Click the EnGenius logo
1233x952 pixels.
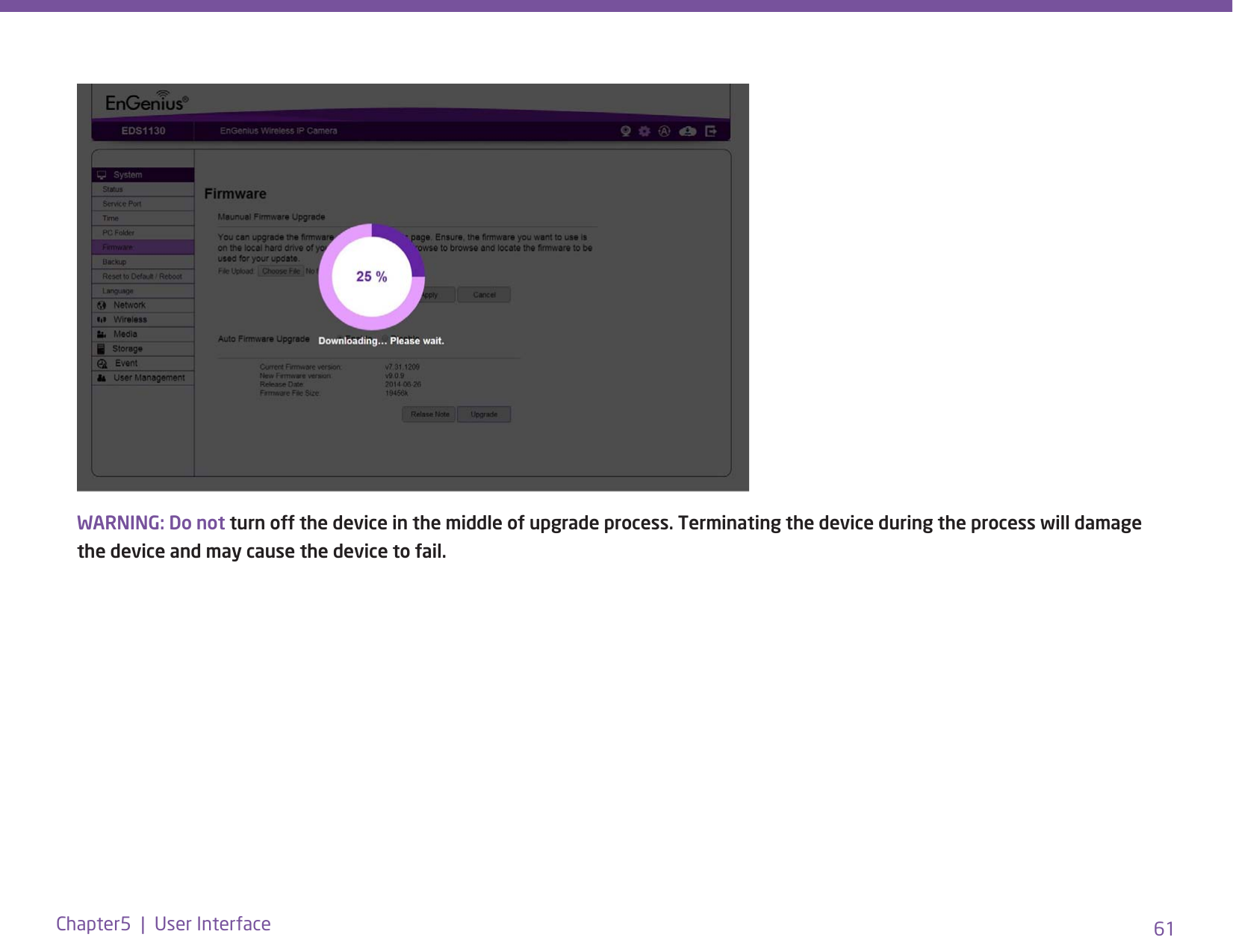click(146, 102)
